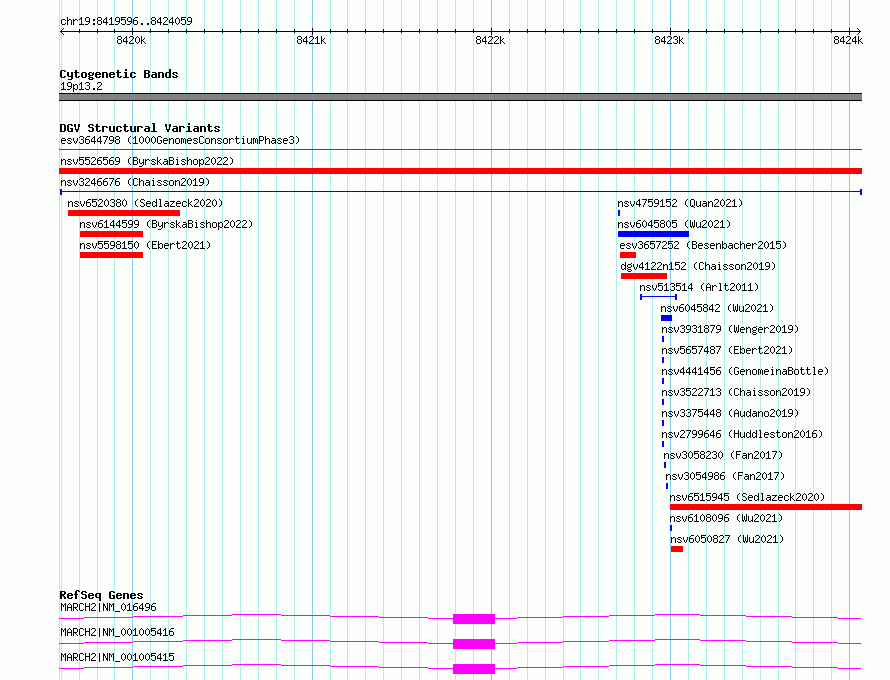890x680 pixels.
Task: Click the nsv6144599 (ByrskaBishop2022) label
Action: coord(166,224)
